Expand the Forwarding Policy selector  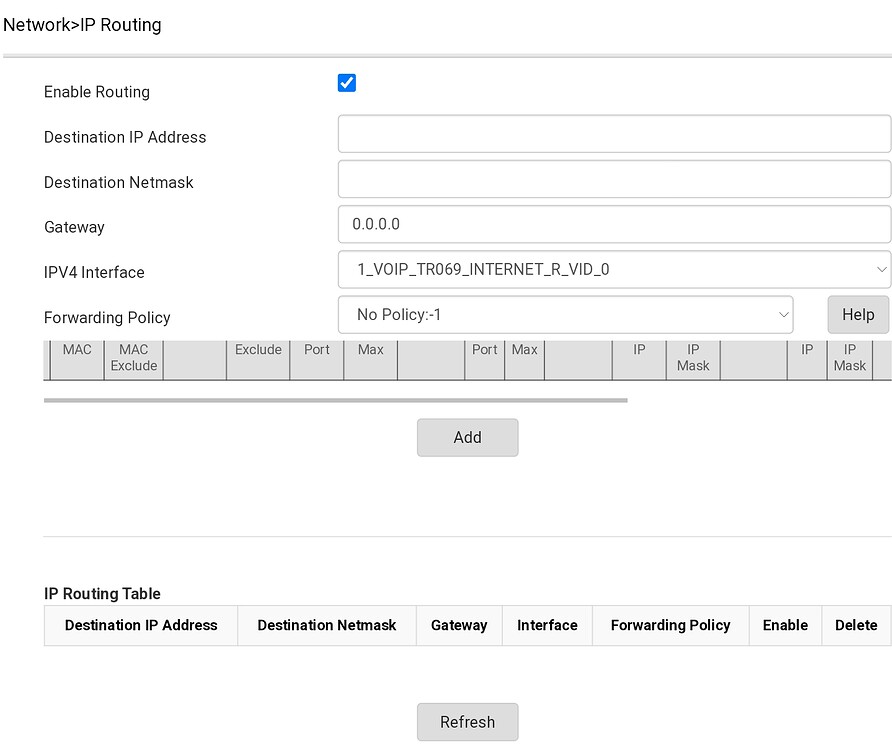564,315
